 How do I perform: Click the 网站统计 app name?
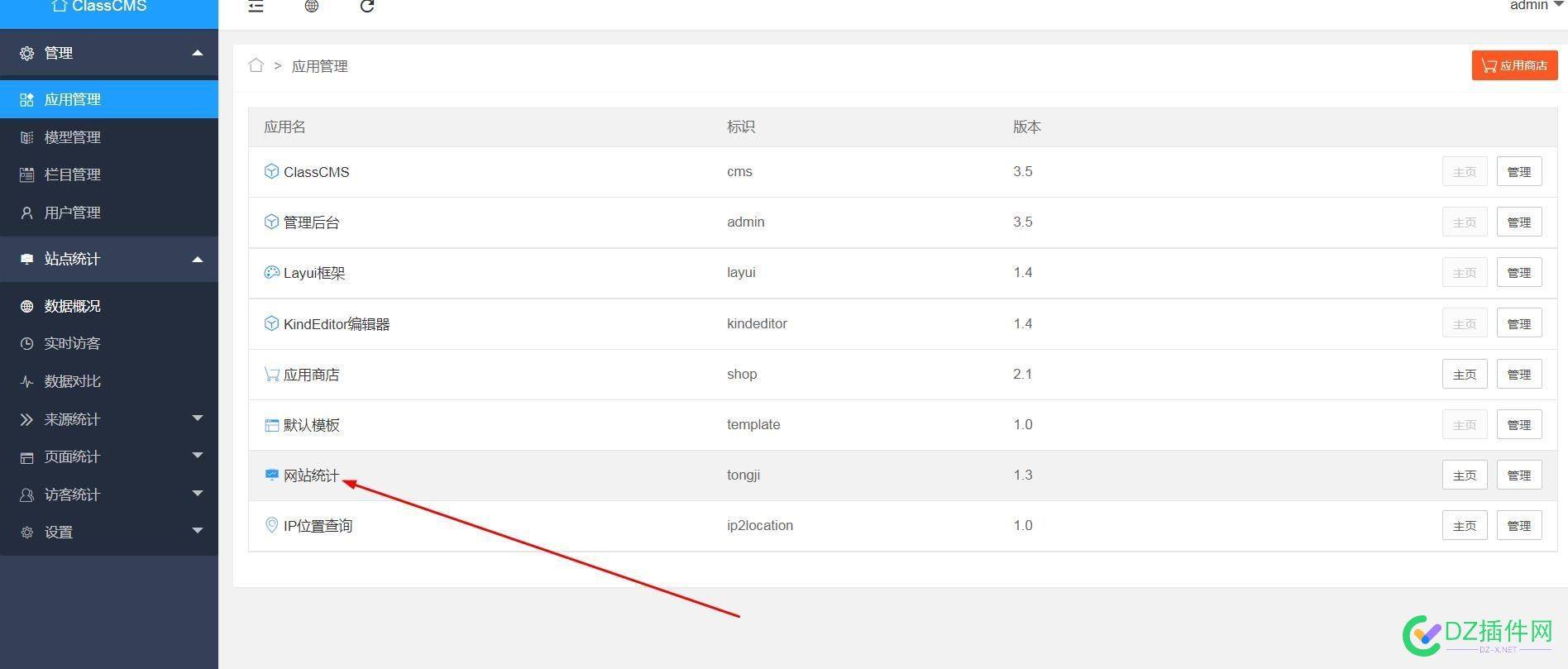[311, 475]
